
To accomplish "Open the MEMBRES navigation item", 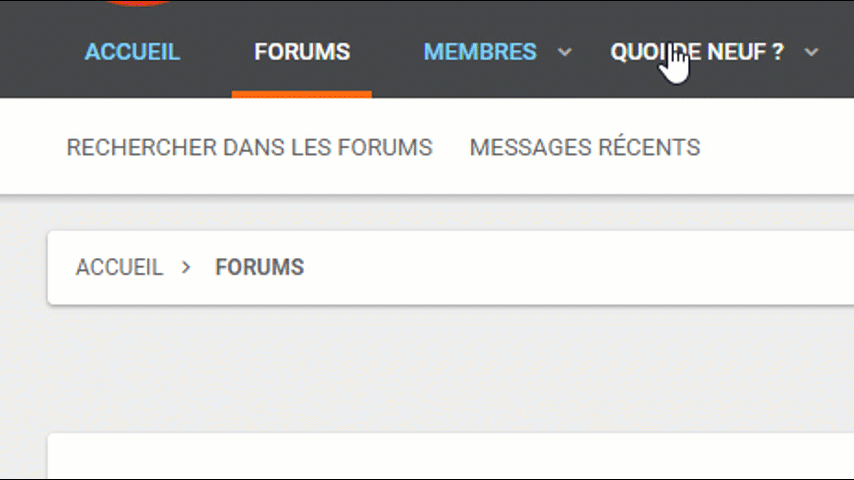I will tap(480, 52).
